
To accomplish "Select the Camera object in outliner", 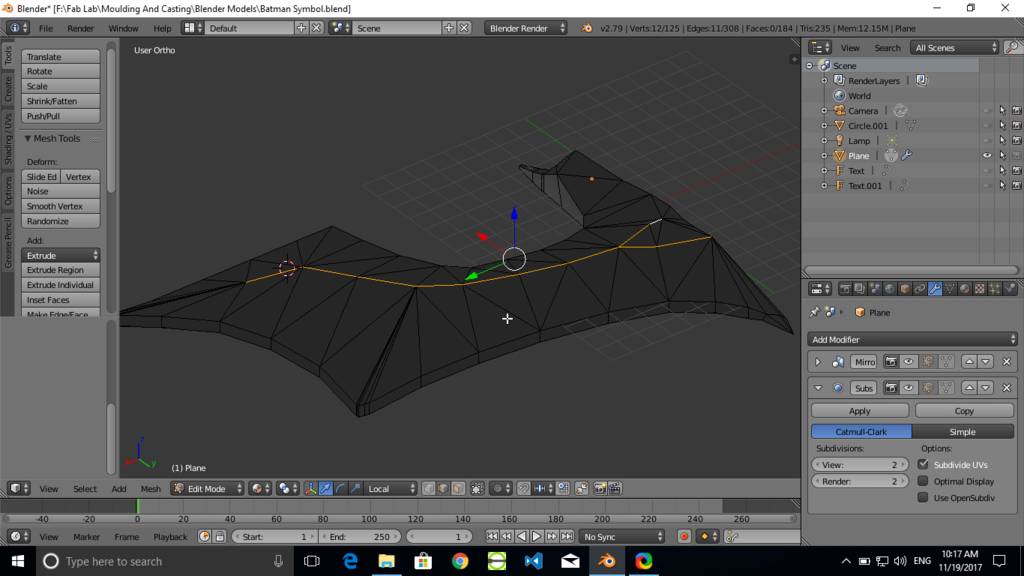I will point(862,111).
